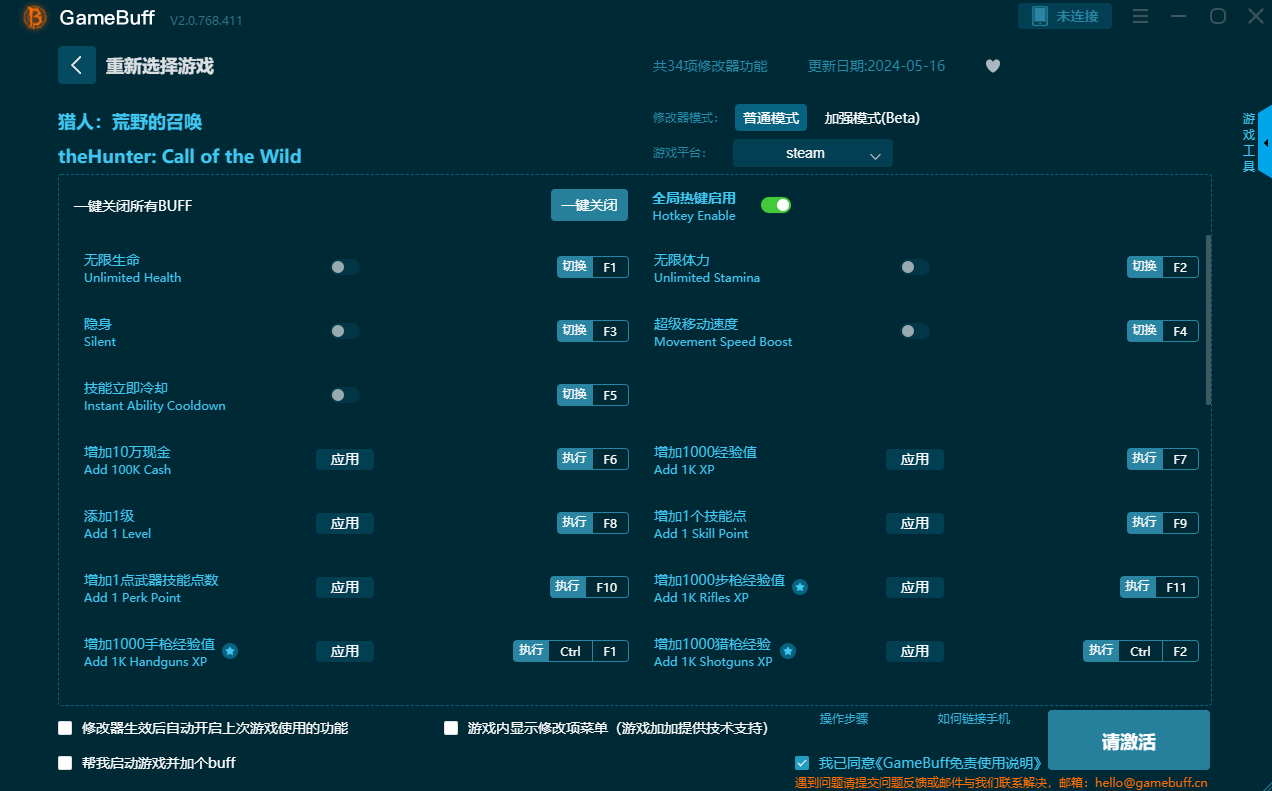The height and width of the screenshot is (791, 1272).
Task: Click the F2 key field for Shotguns XP
Action: [x=1180, y=651]
